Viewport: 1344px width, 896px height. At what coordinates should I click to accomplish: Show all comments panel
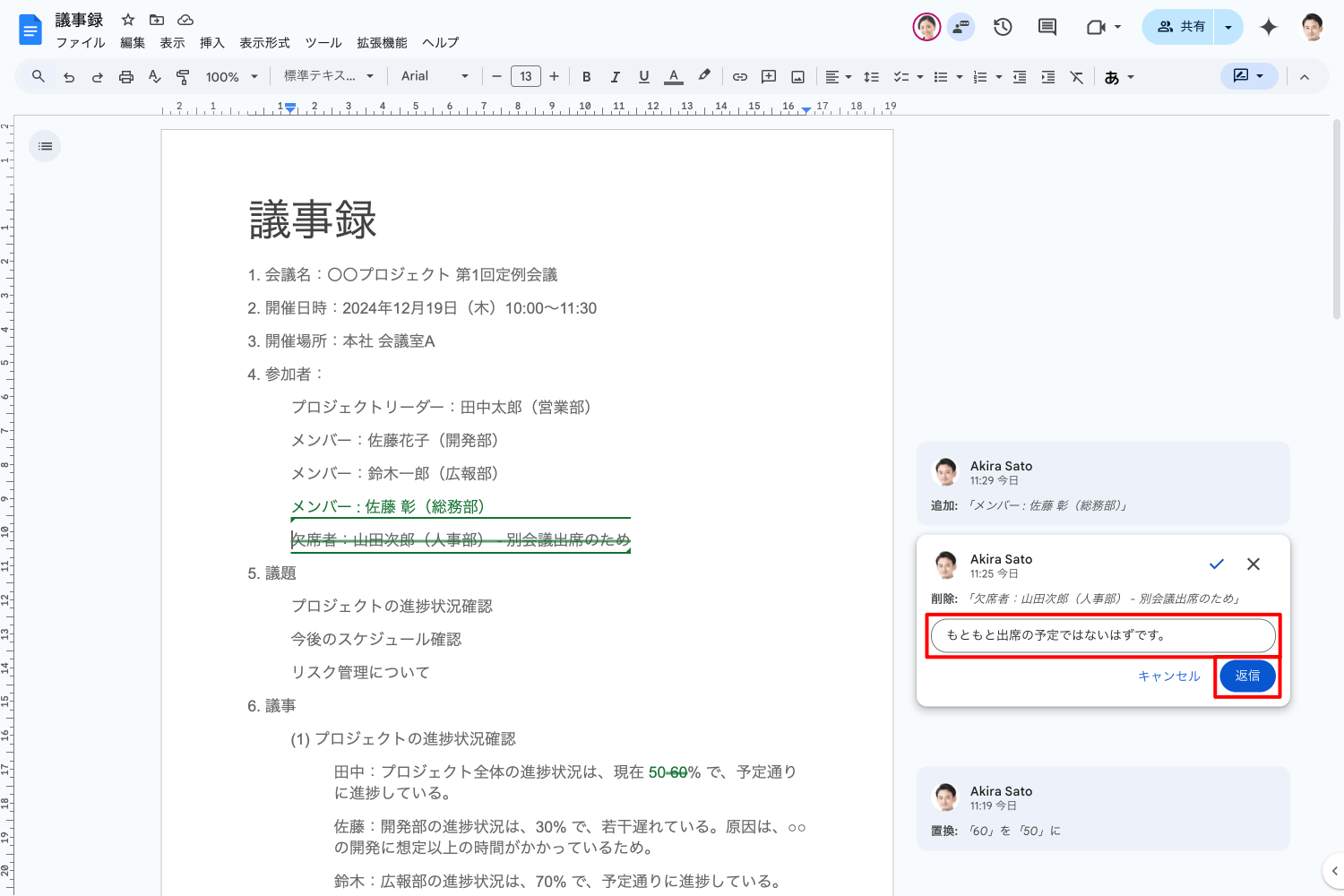[1047, 27]
